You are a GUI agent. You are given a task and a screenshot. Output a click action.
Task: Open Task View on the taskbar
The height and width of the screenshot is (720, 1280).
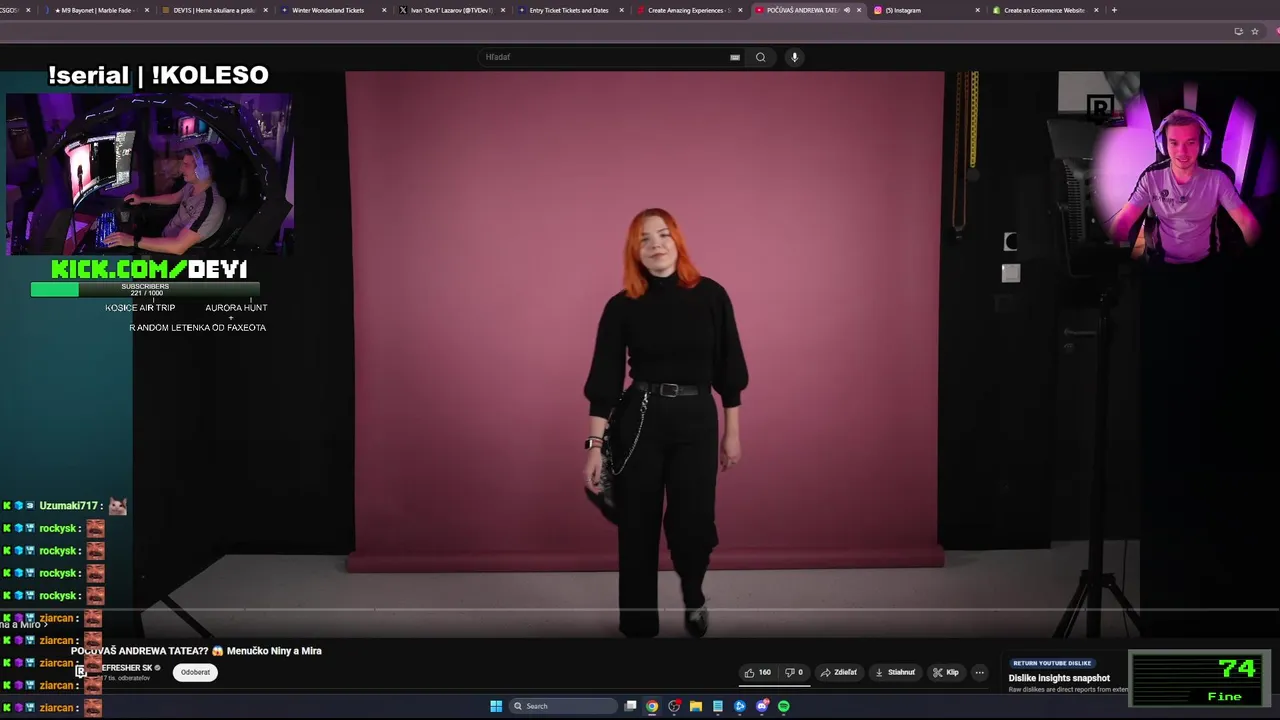(x=630, y=706)
